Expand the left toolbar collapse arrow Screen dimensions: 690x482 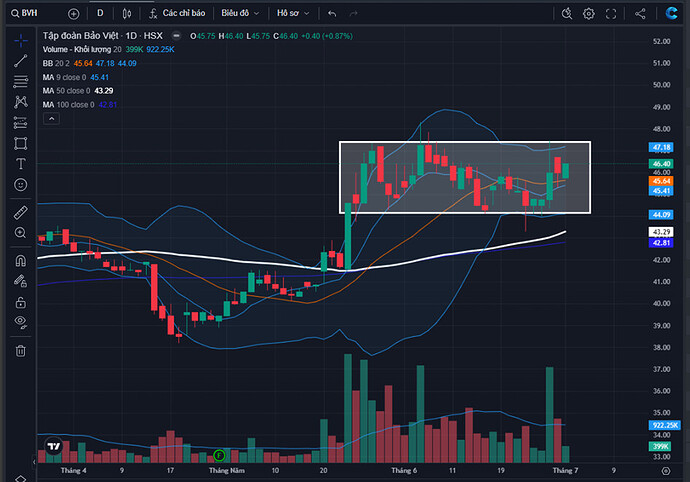[34, 462]
